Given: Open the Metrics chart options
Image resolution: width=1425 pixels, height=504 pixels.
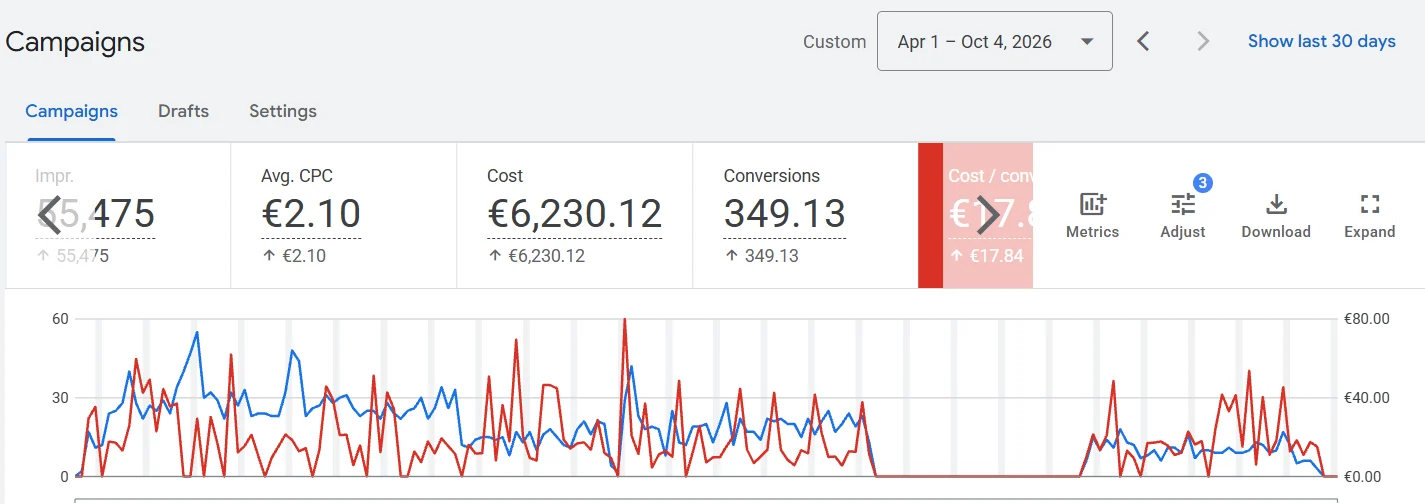Looking at the screenshot, I should 1092,216.
